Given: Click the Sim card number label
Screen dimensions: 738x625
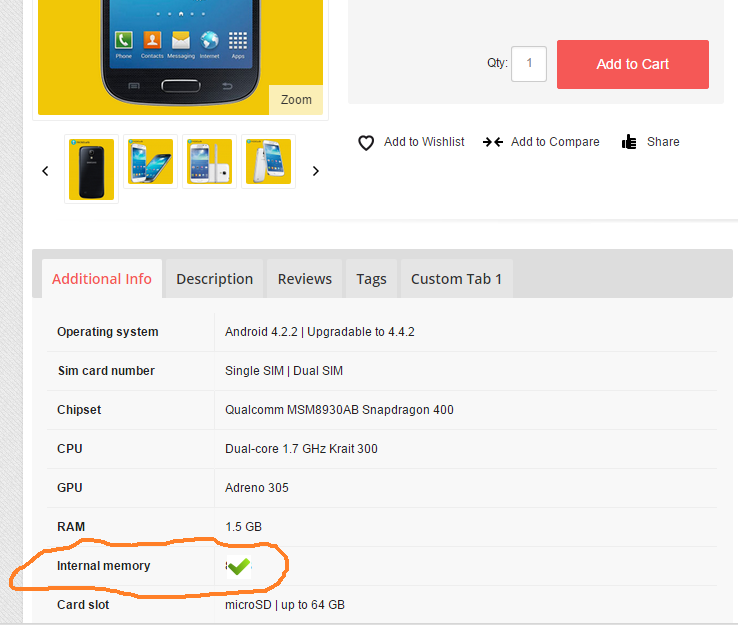Looking at the screenshot, I should pos(106,371).
